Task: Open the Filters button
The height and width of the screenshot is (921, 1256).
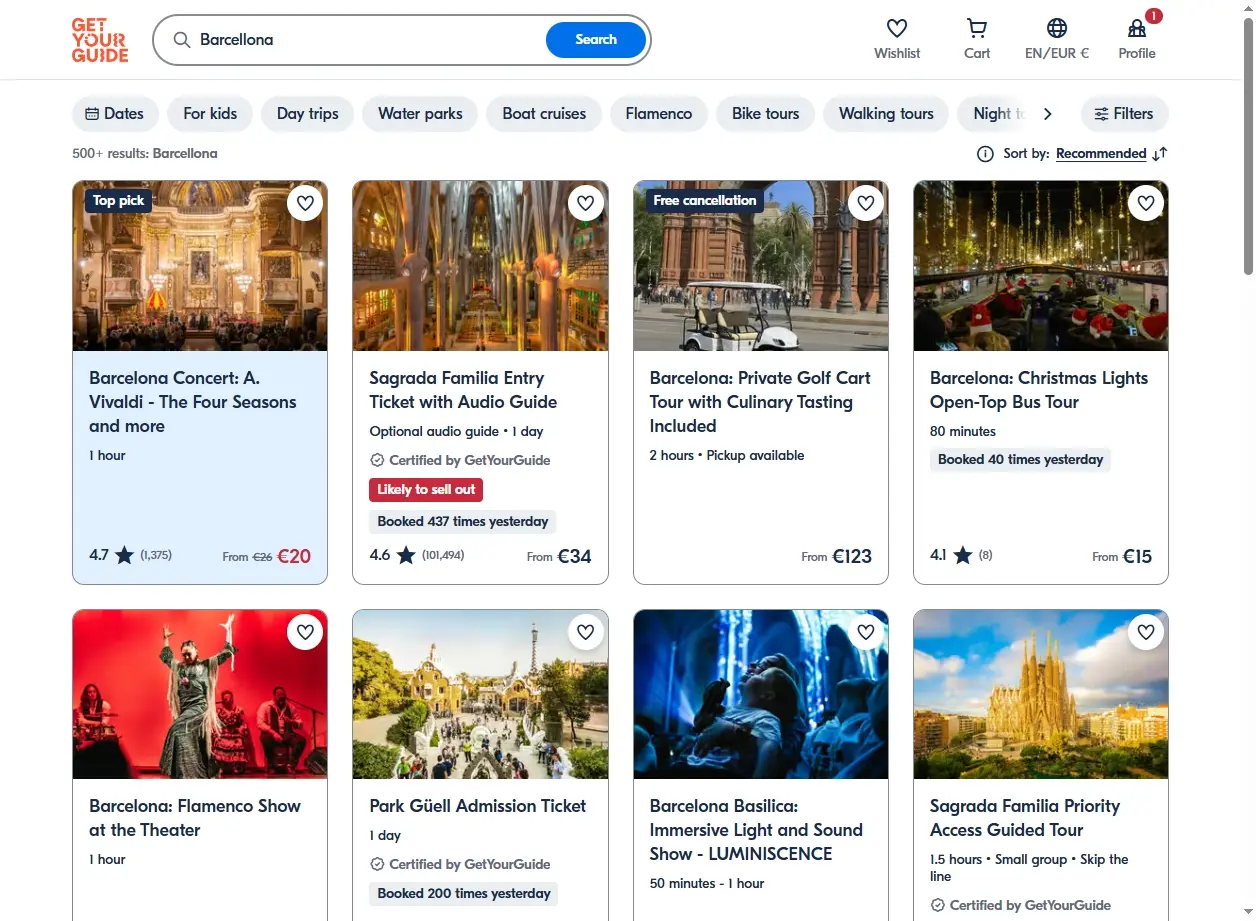Action: [1124, 114]
